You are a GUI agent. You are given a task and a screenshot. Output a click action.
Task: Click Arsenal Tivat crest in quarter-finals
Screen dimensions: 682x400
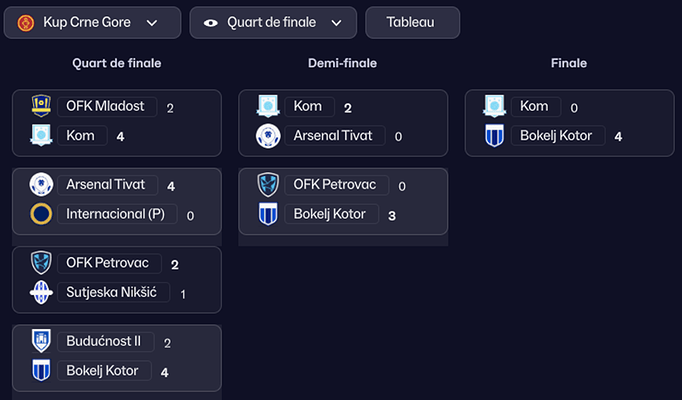click(41, 185)
